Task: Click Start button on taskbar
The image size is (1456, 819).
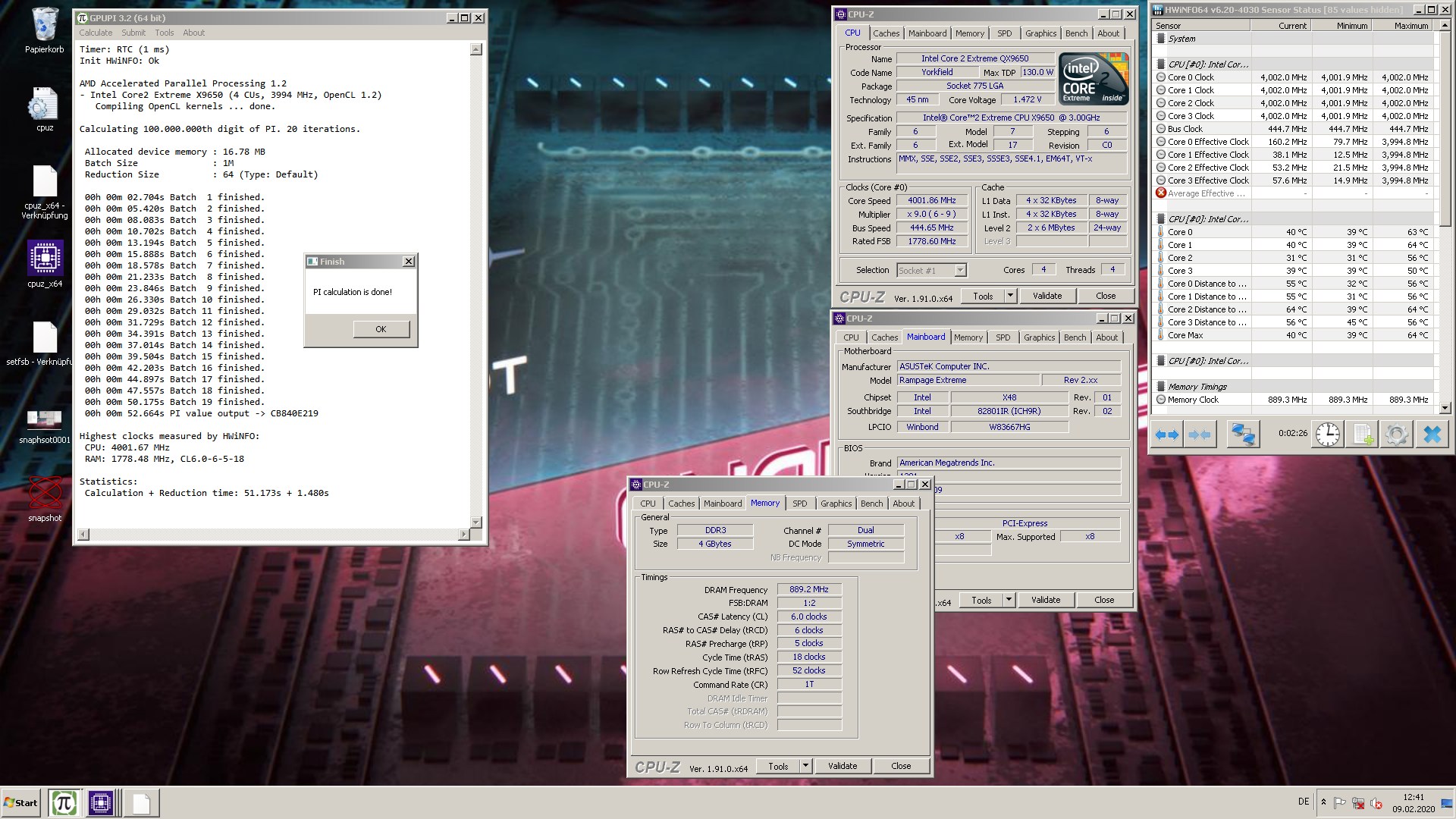Action: coord(20,802)
